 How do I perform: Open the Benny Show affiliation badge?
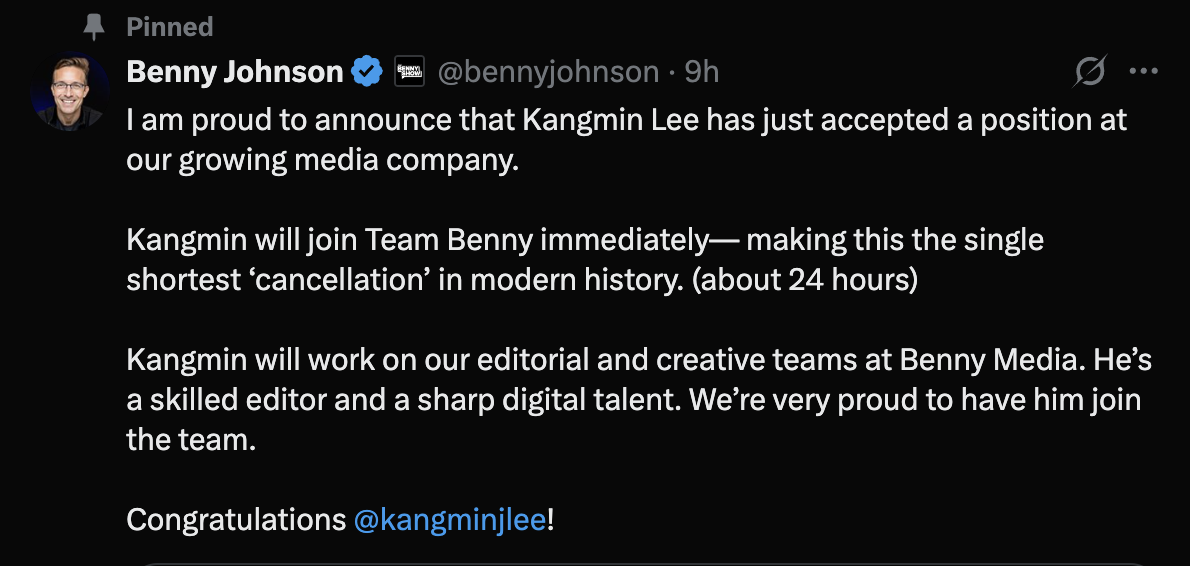point(410,72)
